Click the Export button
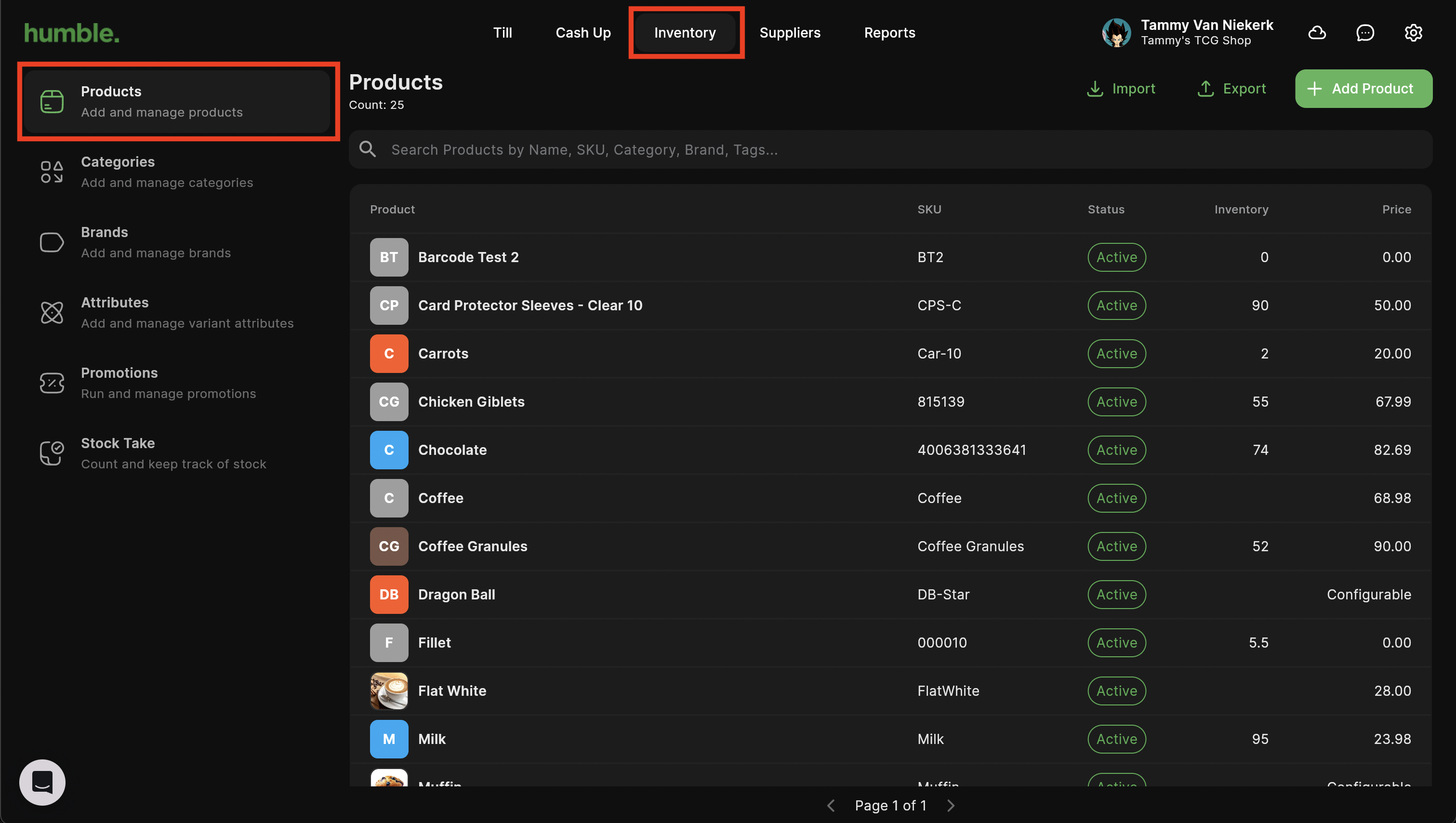This screenshot has height=823, width=1456. (x=1231, y=89)
